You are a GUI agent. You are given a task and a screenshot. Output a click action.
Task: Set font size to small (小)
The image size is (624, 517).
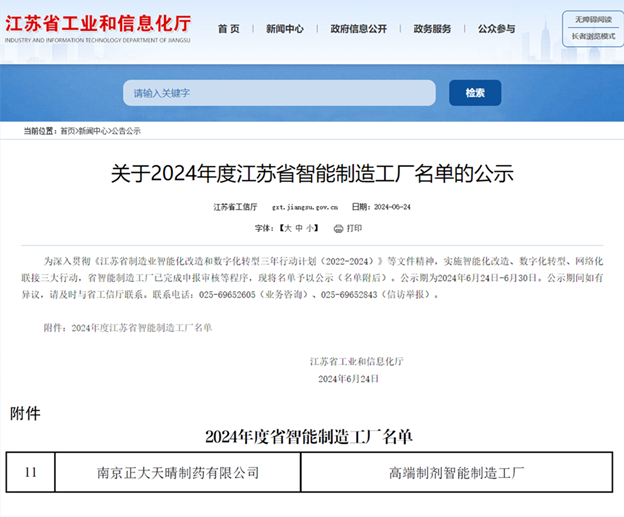[310, 228]
